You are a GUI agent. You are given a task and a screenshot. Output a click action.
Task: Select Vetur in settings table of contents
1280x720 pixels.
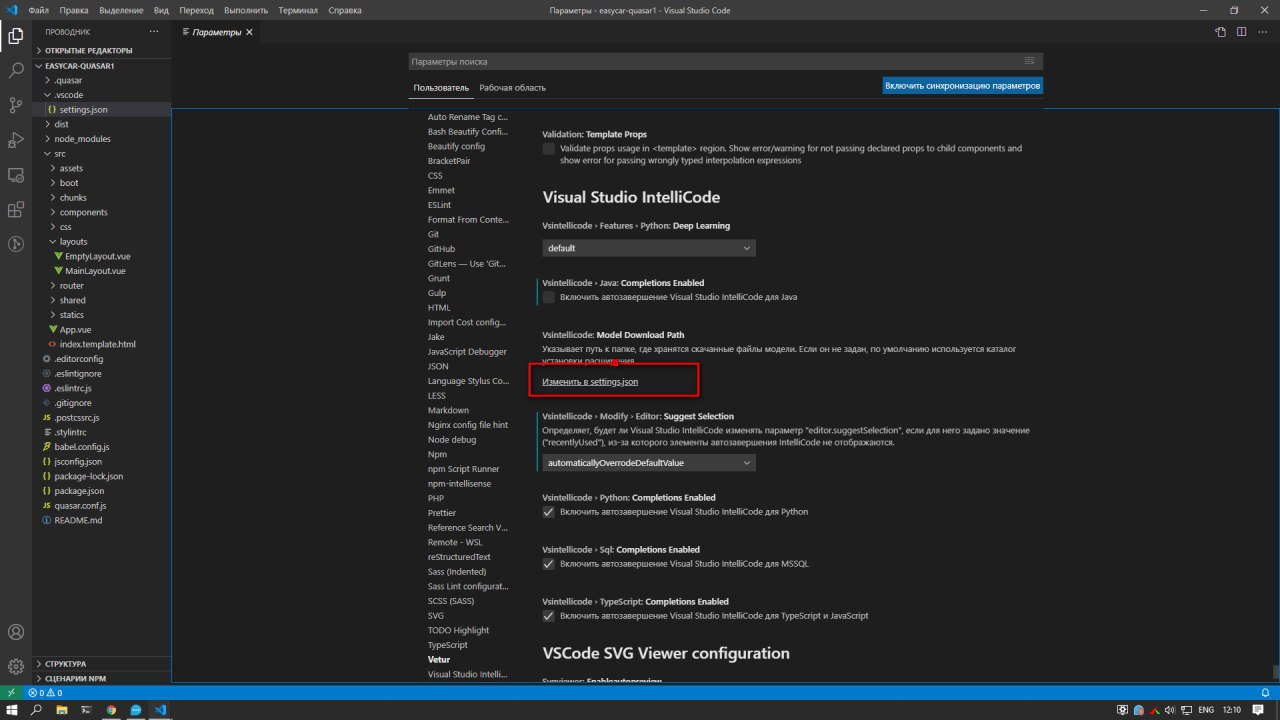pos(439,659)
